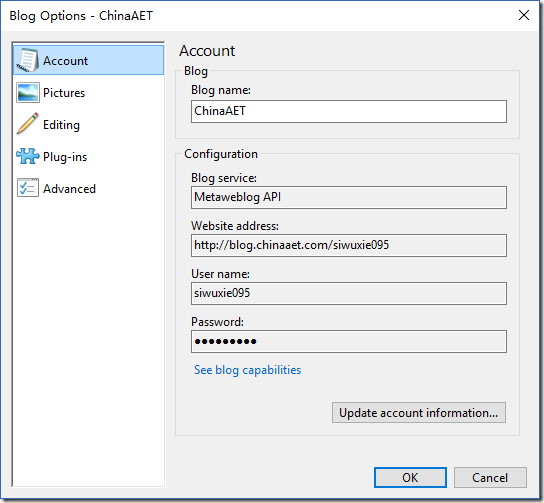Click the Blog service Metaweblog API box
The image size is (544, 503).
tap(349, 197)
